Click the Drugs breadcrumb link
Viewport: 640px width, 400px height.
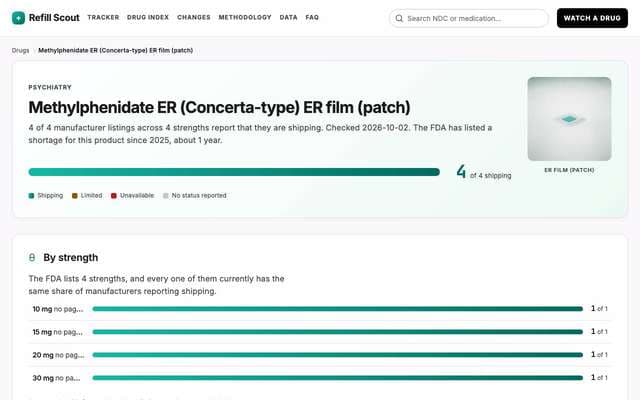(x=20, y=51)
